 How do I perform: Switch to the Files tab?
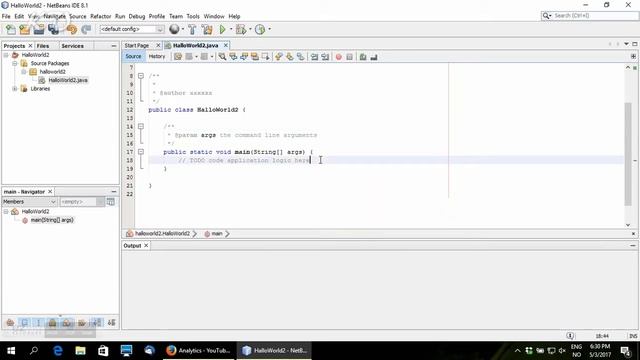43,46
